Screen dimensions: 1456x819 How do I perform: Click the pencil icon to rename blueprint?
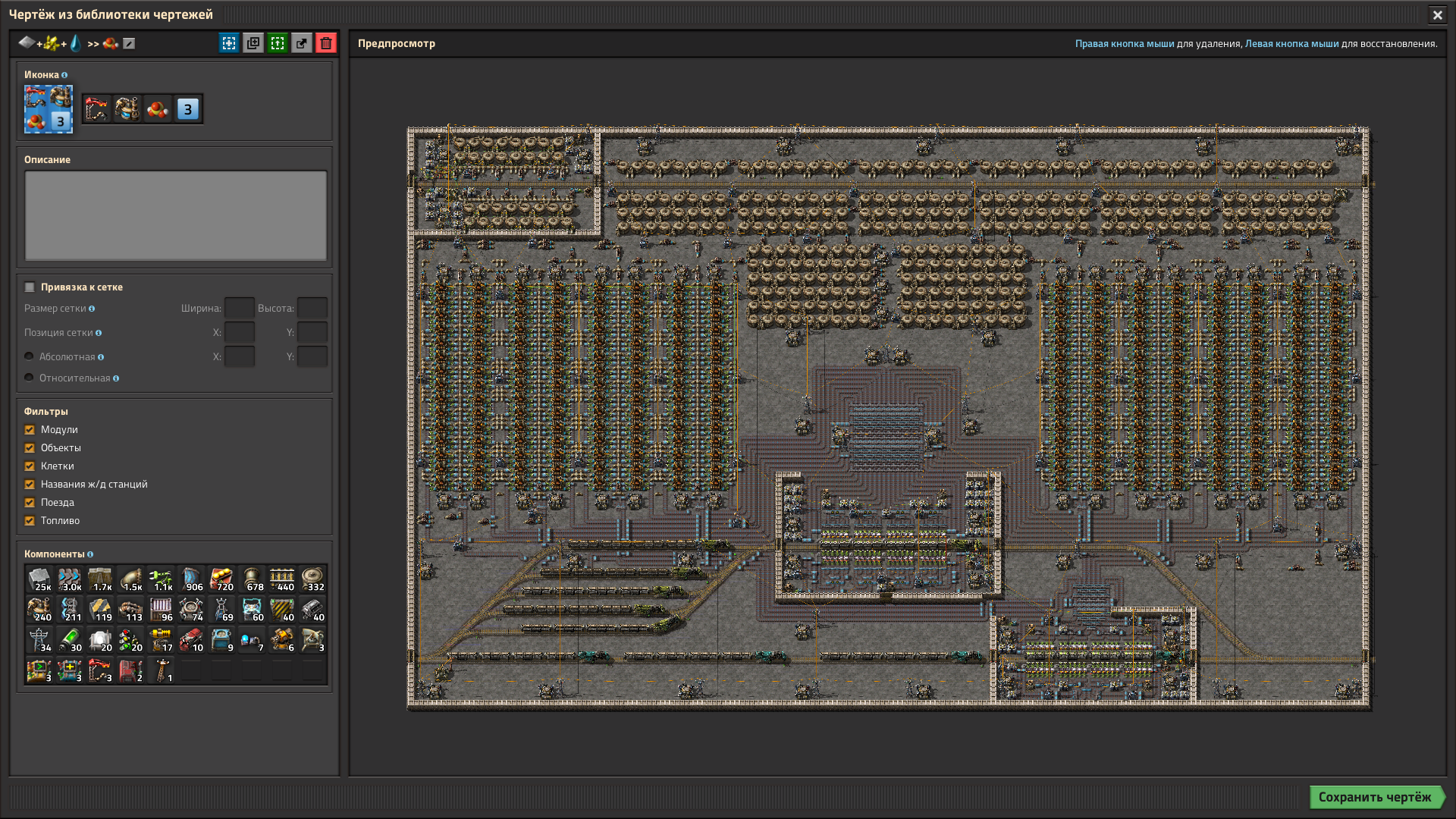coord(130,44)
